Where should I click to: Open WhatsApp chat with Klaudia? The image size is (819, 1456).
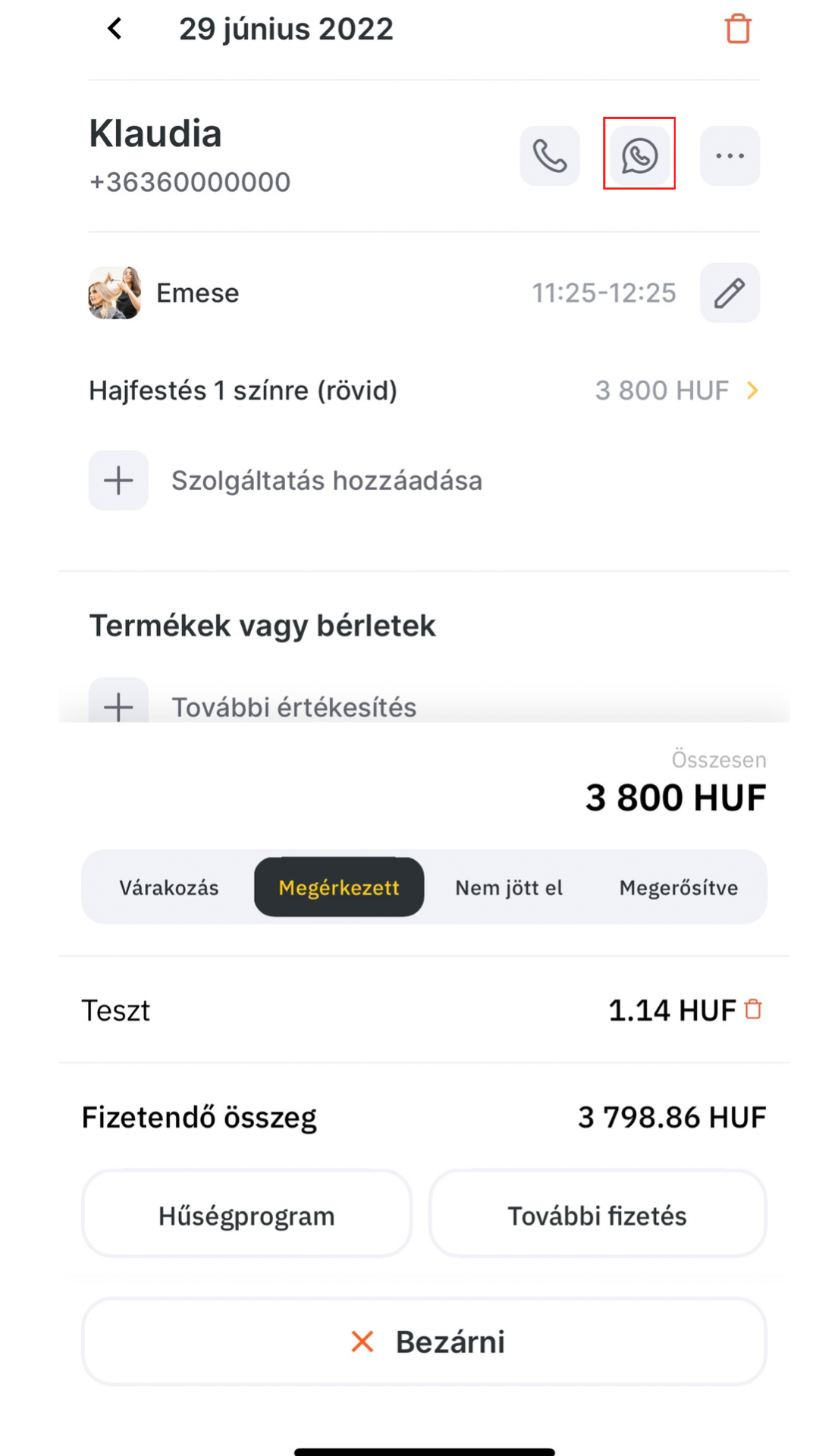tap(639, 155)
